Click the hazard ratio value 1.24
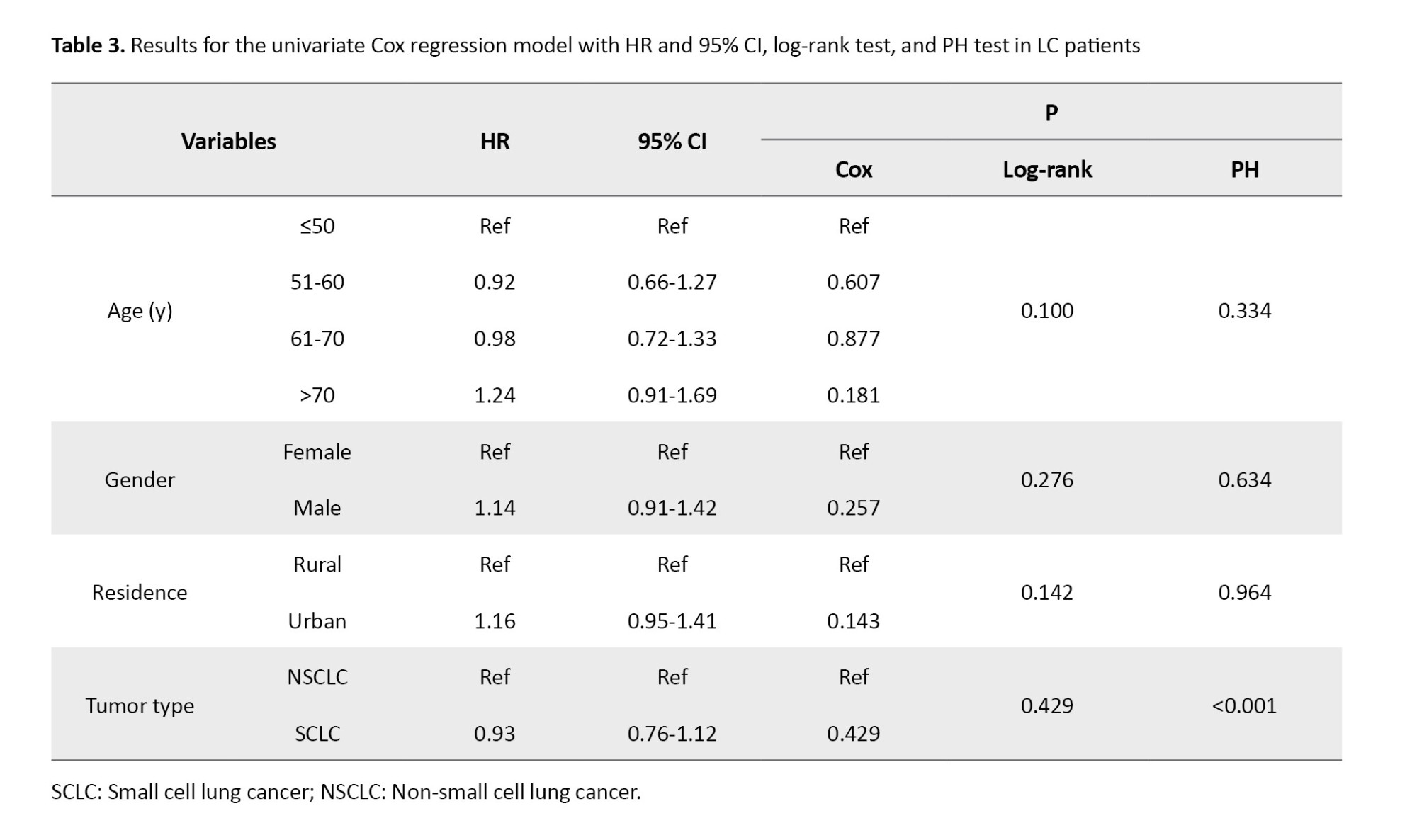This screenshot has width=1417, height=840. click(495, 395)
